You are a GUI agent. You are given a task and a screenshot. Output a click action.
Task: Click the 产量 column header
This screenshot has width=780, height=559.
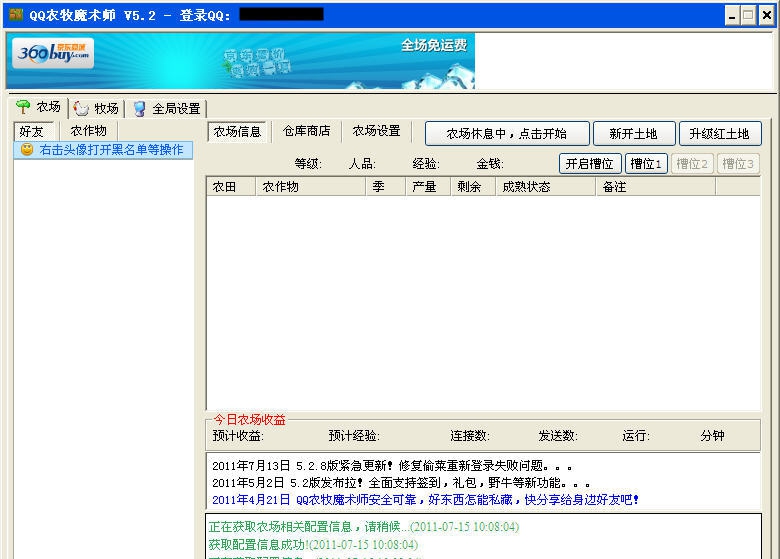(428, 186)
